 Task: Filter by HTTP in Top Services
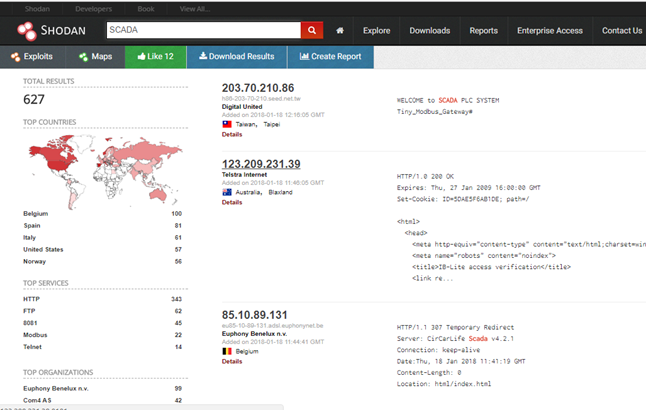tap(31, 298)
